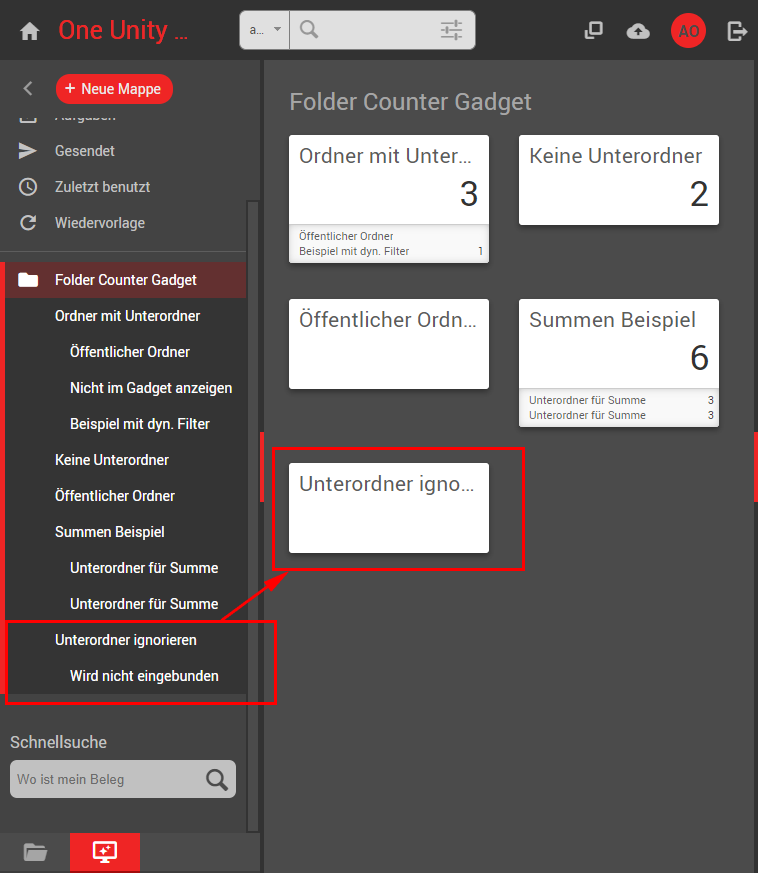Click the Schnellsuche label

coord(58,742)
